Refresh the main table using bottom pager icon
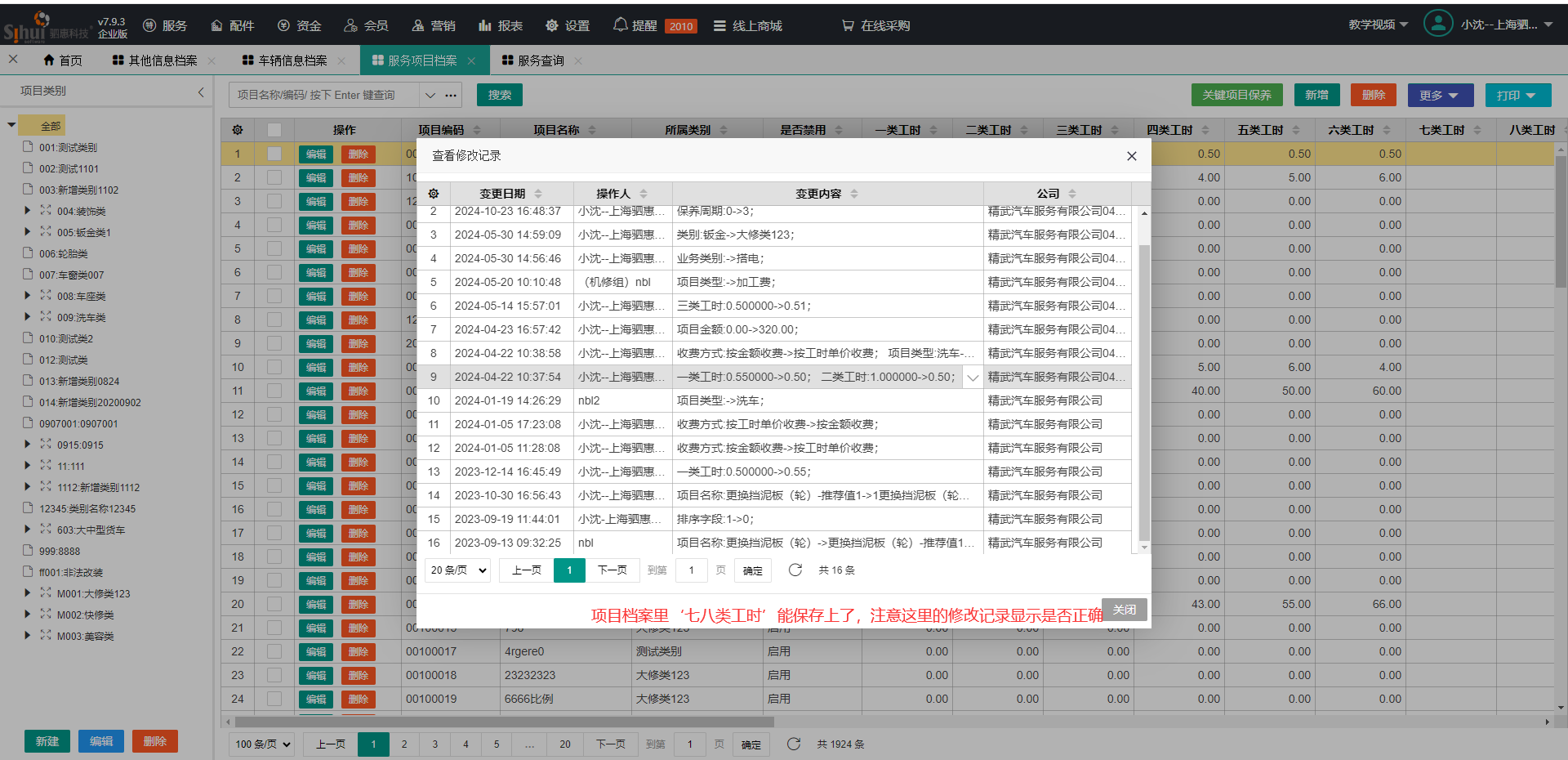The image size is (1568, 760). tap(793, 744)
